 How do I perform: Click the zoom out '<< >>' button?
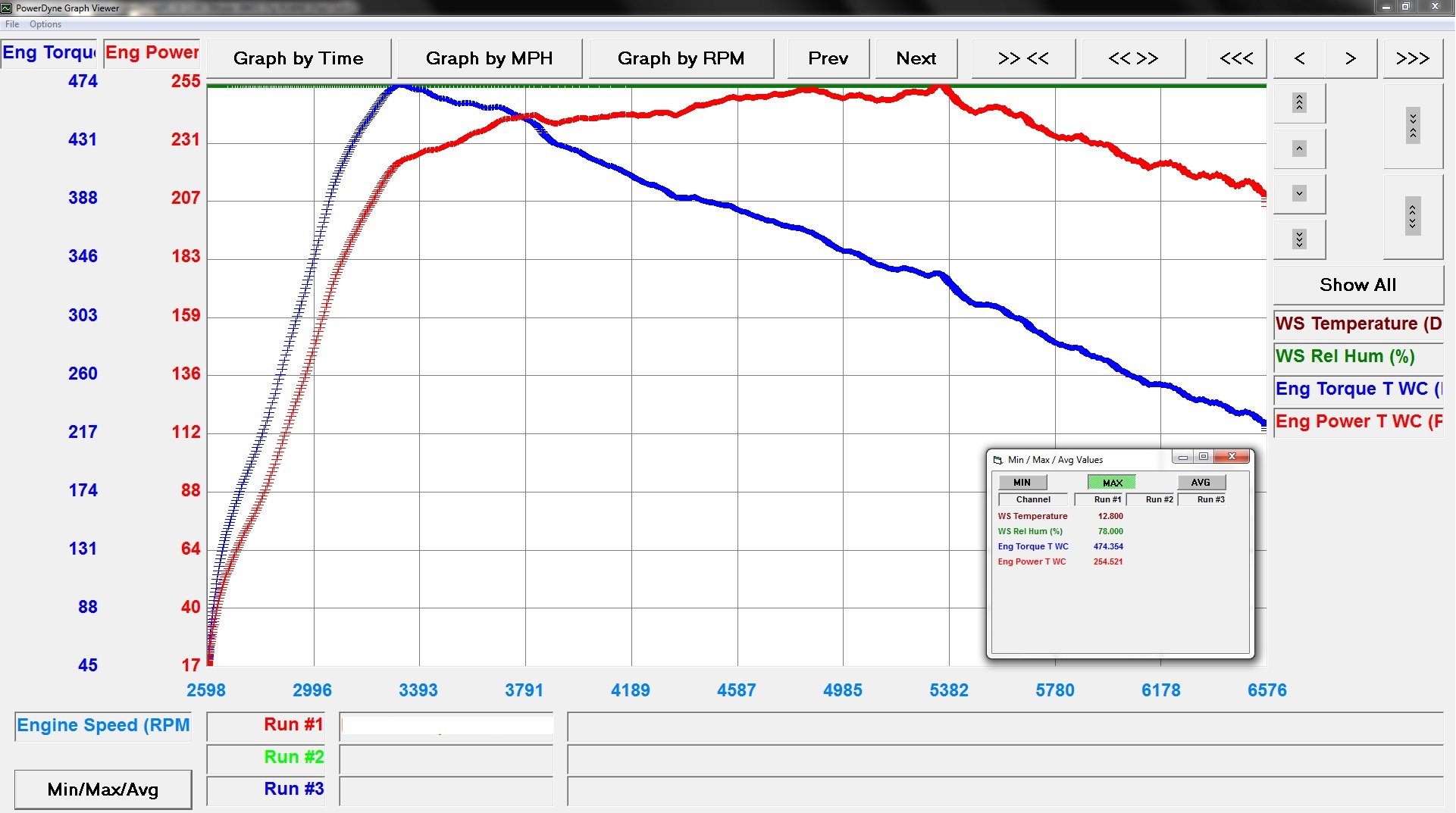[1133, 58]
